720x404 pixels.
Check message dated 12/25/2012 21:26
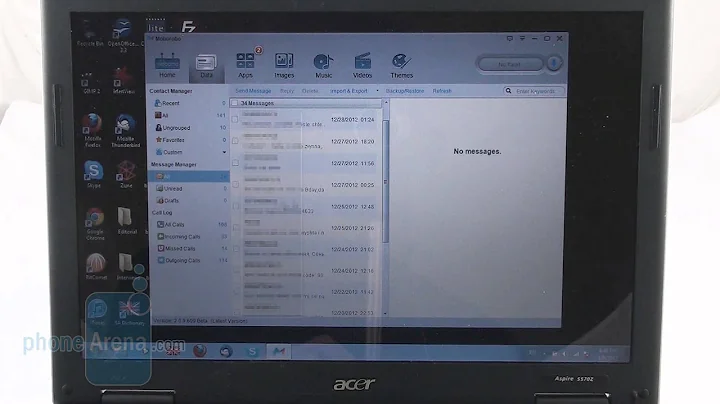[x=235, y=228]
